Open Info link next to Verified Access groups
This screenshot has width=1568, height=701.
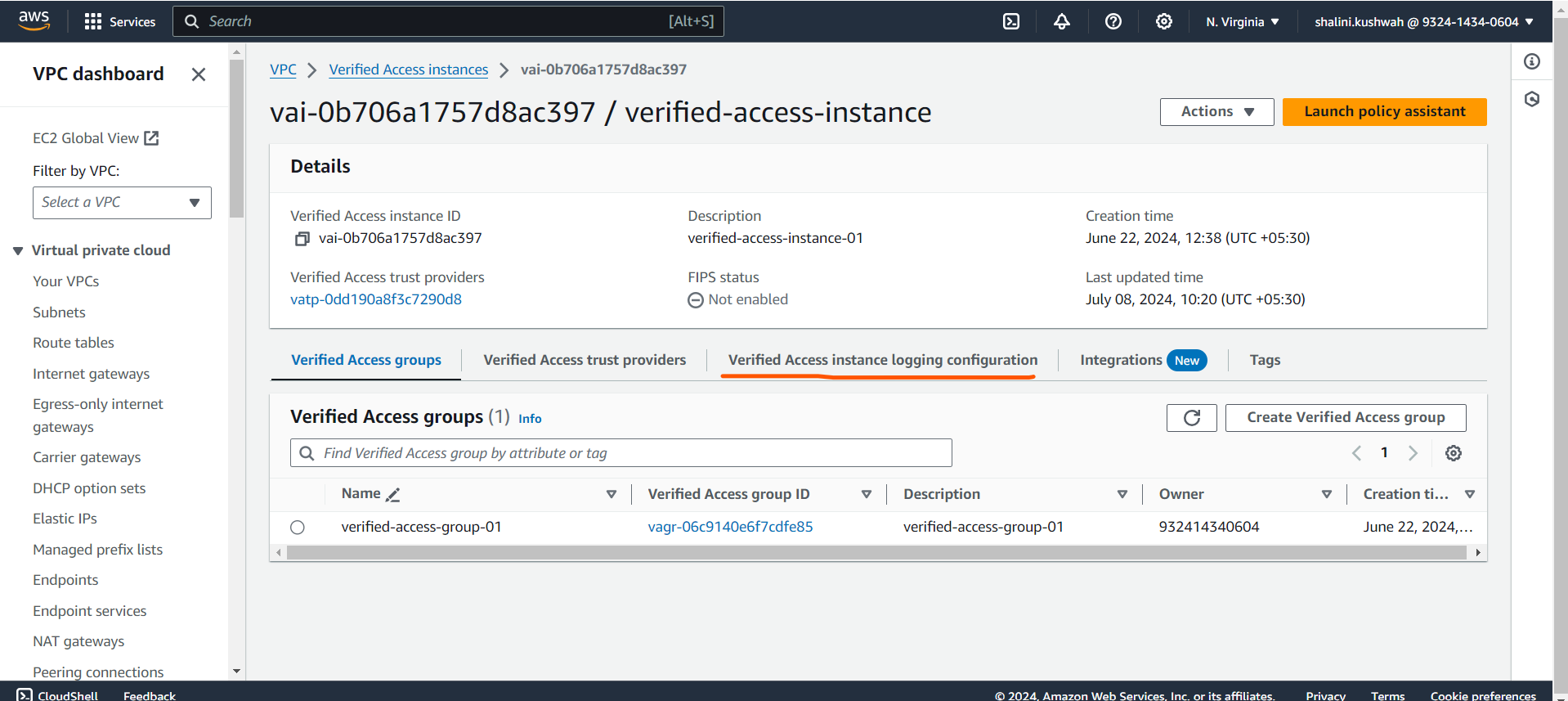point(530,419)
